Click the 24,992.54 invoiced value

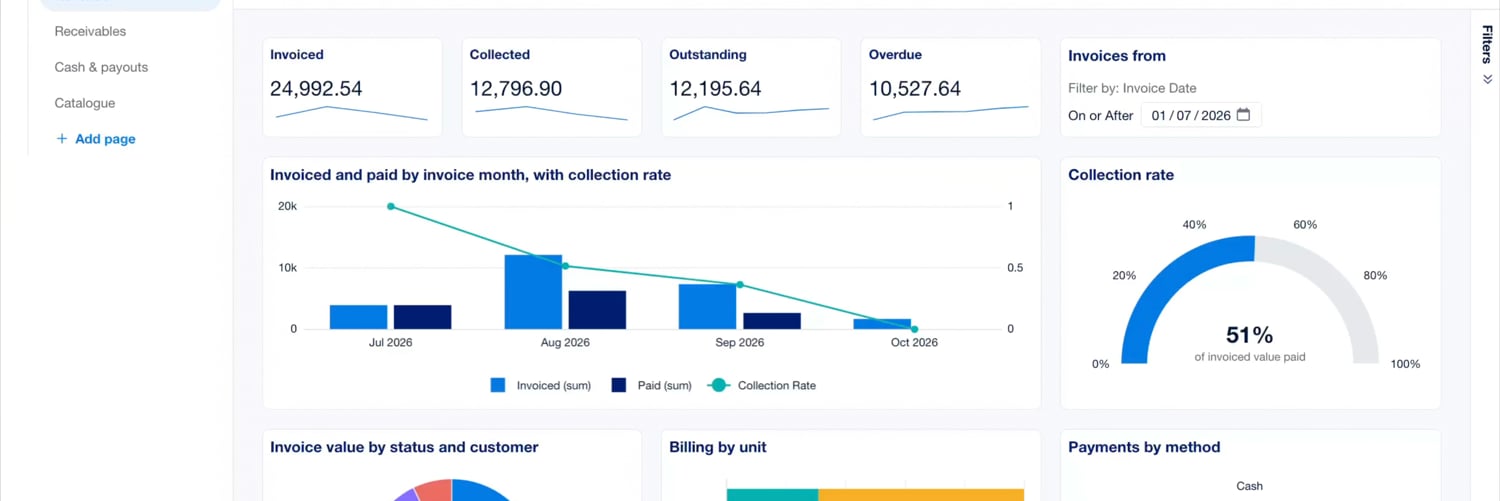316,89
